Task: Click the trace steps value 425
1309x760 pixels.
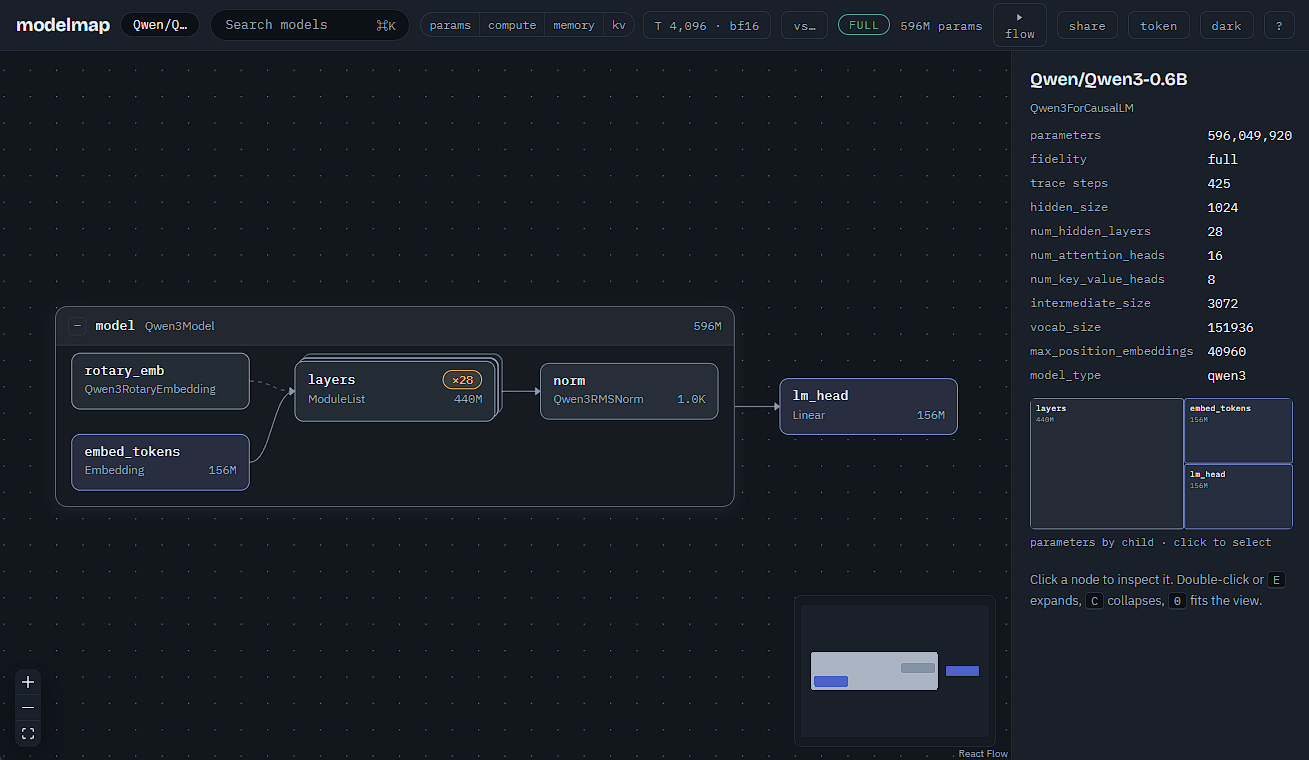Action: 1219,183
